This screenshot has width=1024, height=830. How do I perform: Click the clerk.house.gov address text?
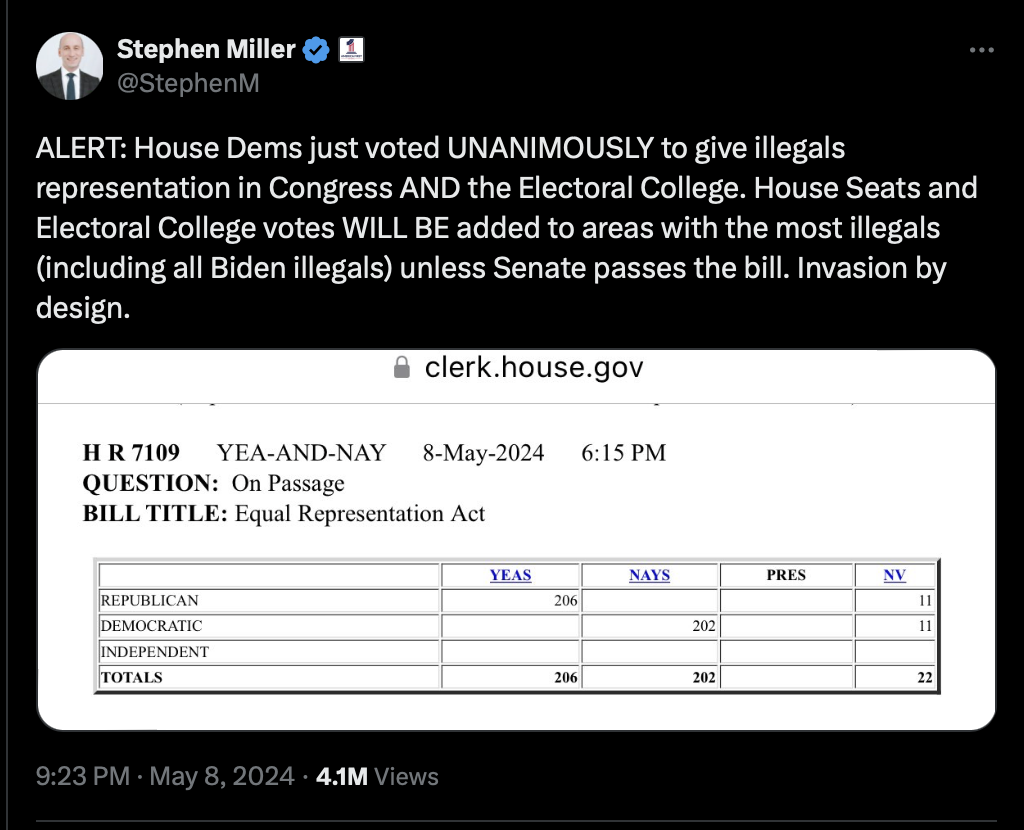click(534, 367)
